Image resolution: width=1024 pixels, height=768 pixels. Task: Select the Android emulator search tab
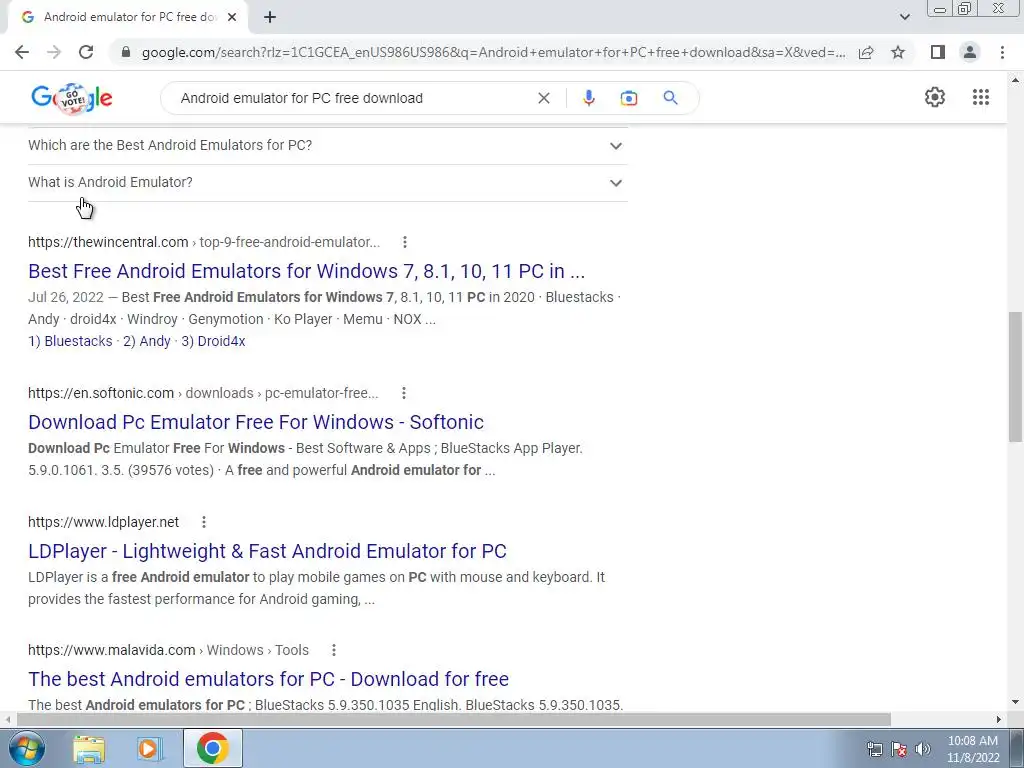pos(127,18)
